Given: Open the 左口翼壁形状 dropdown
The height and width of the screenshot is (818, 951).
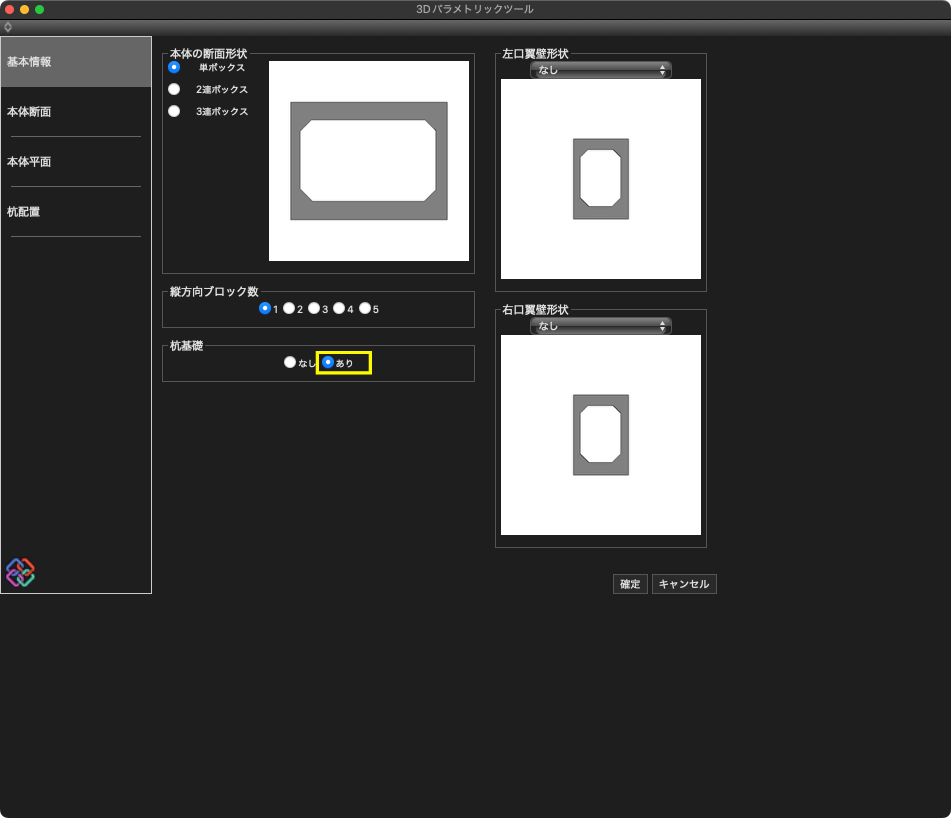Looking at the screenshot, I should tap(600, 70).
